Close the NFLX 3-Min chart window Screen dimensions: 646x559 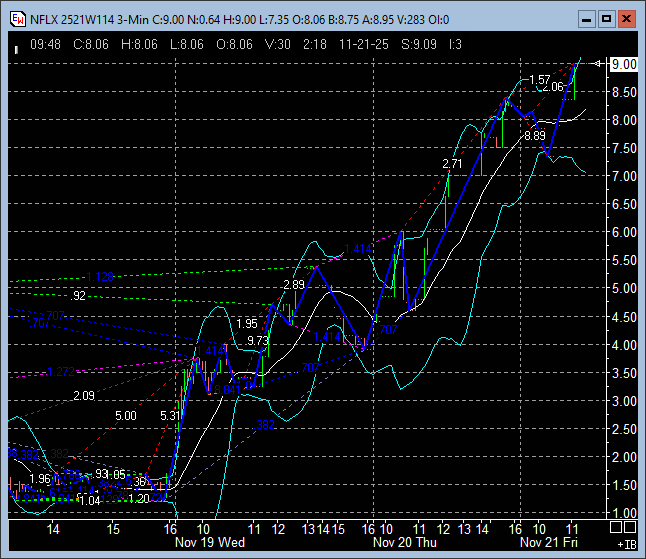(x=626, y=18)
